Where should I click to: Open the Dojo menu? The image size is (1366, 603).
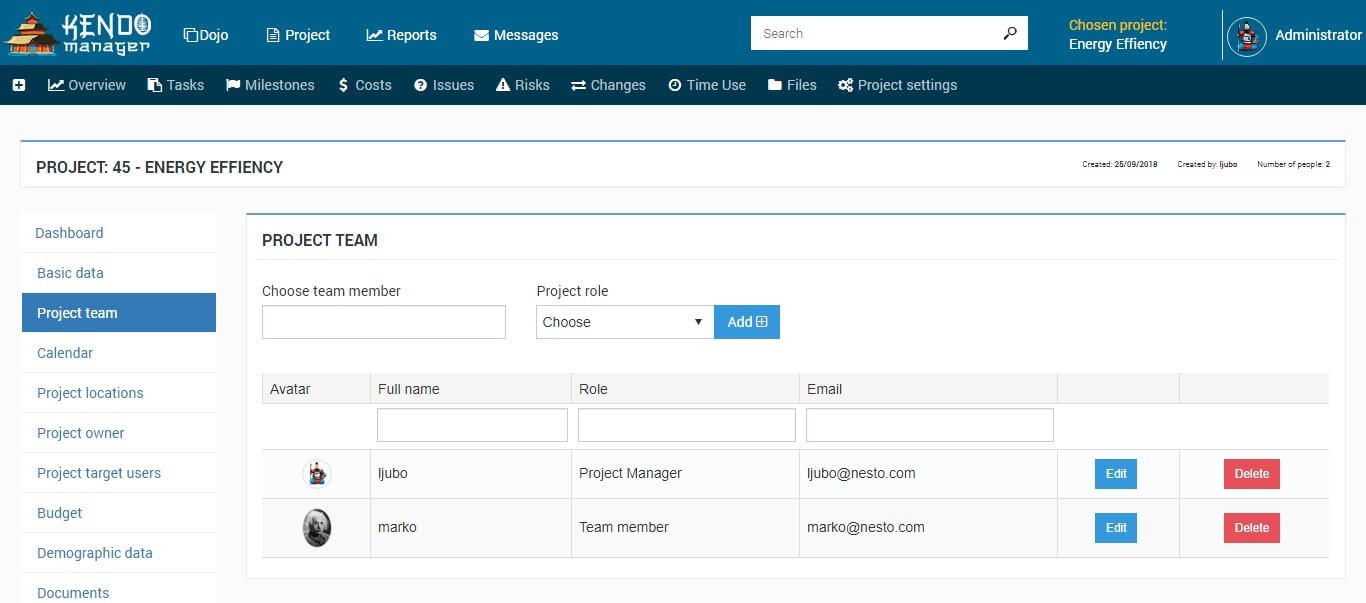click(206, 35)
